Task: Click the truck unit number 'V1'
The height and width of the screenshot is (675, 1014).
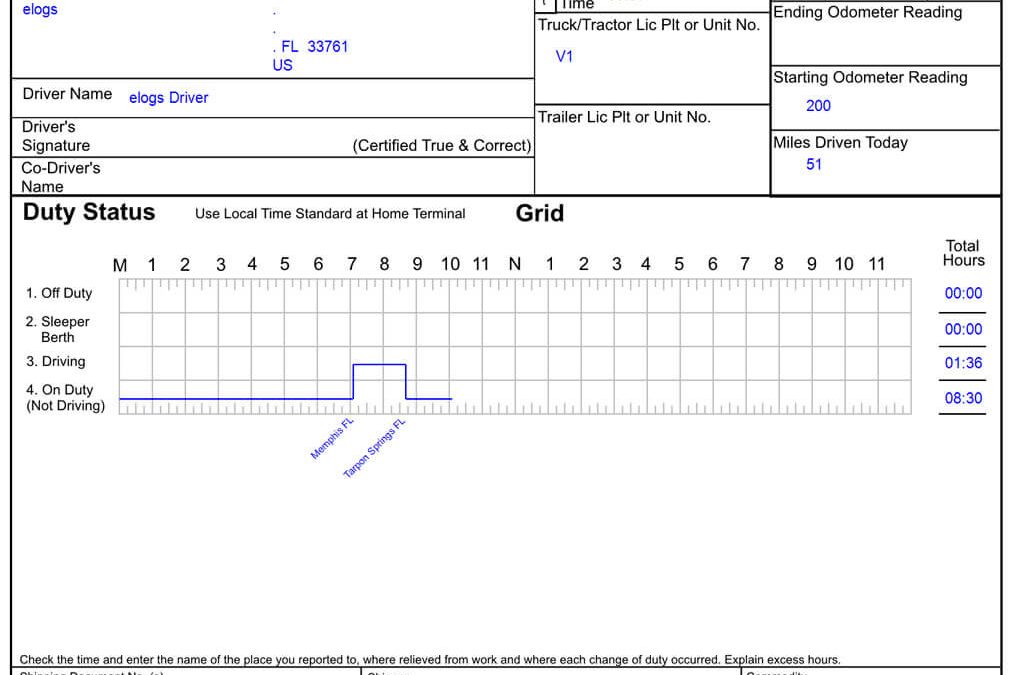Action: click(x=564, y=57)
